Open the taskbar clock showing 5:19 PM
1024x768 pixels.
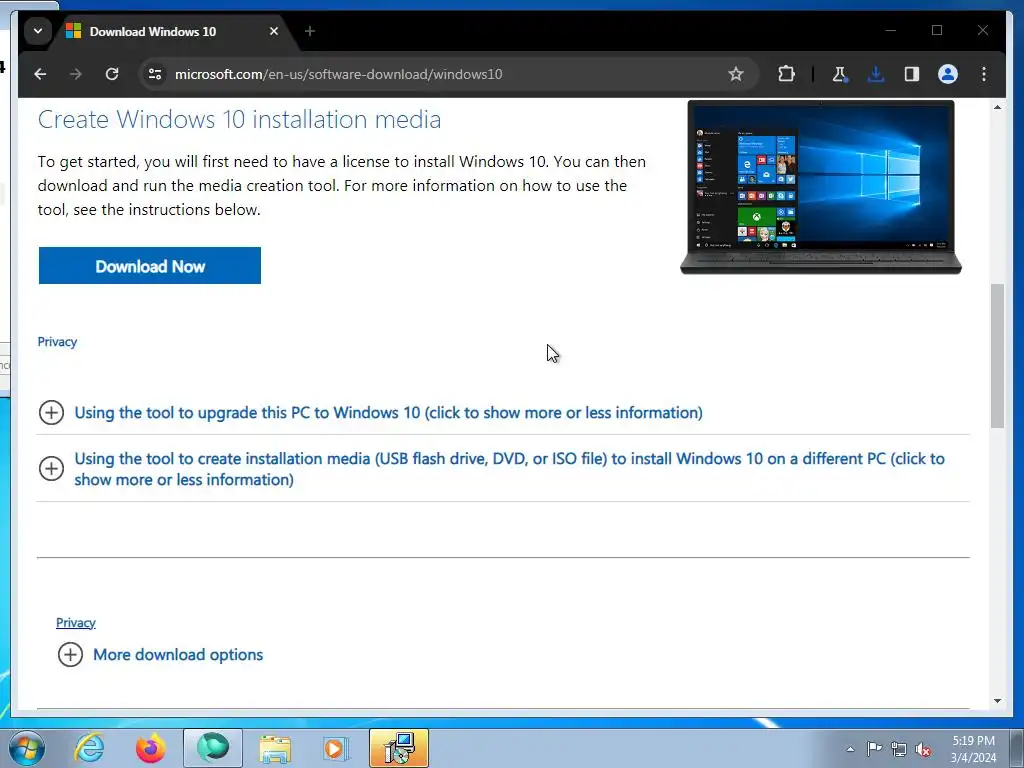pyautogui.click(x=973, y=749)
